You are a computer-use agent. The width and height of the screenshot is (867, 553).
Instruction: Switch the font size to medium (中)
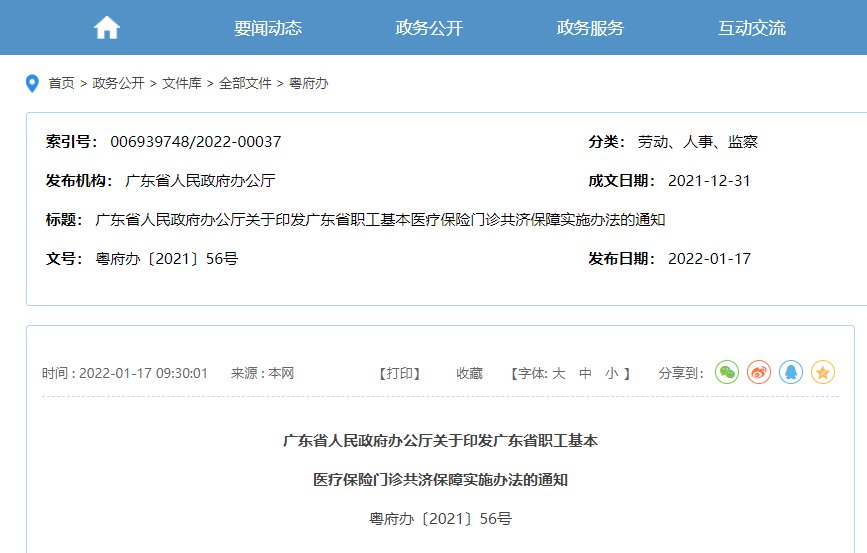[586, 373]
